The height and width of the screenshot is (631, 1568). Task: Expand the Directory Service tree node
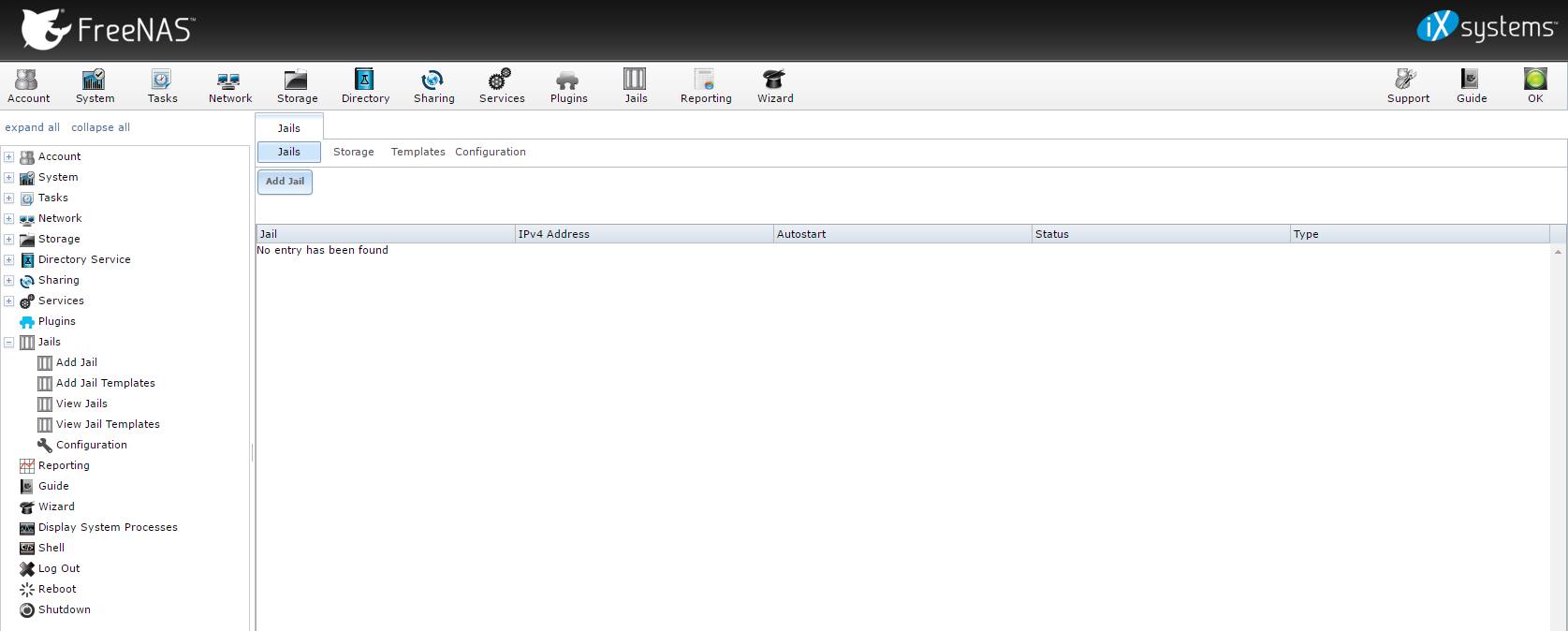pos(9,260)
